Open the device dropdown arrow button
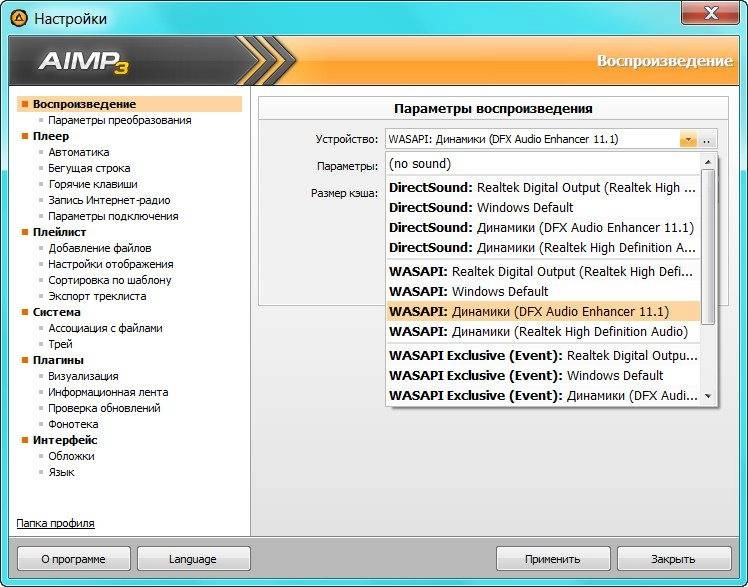The height and width of the screenshot is (587, 748). [688, 140]
